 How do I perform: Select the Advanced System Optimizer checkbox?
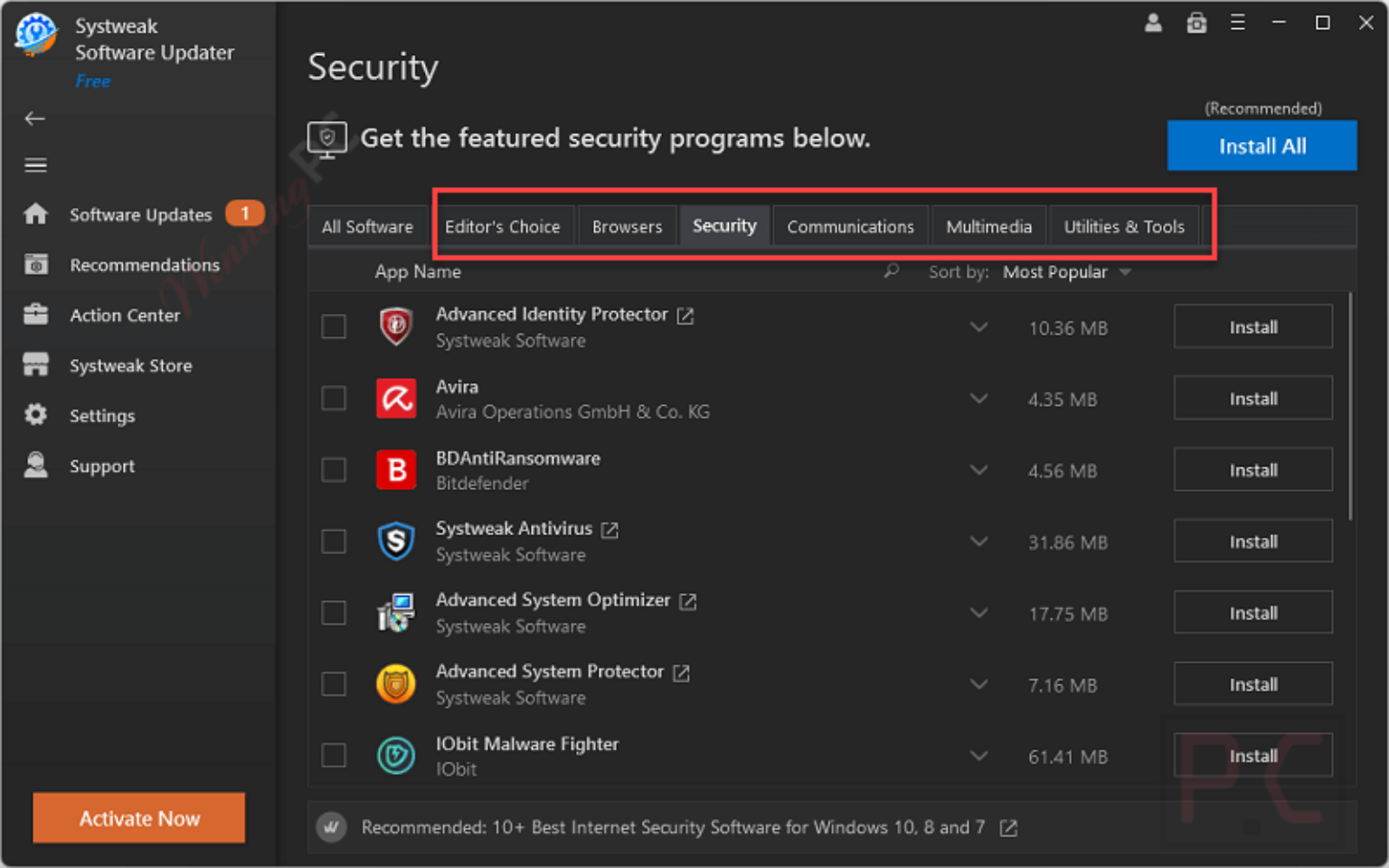334,612
